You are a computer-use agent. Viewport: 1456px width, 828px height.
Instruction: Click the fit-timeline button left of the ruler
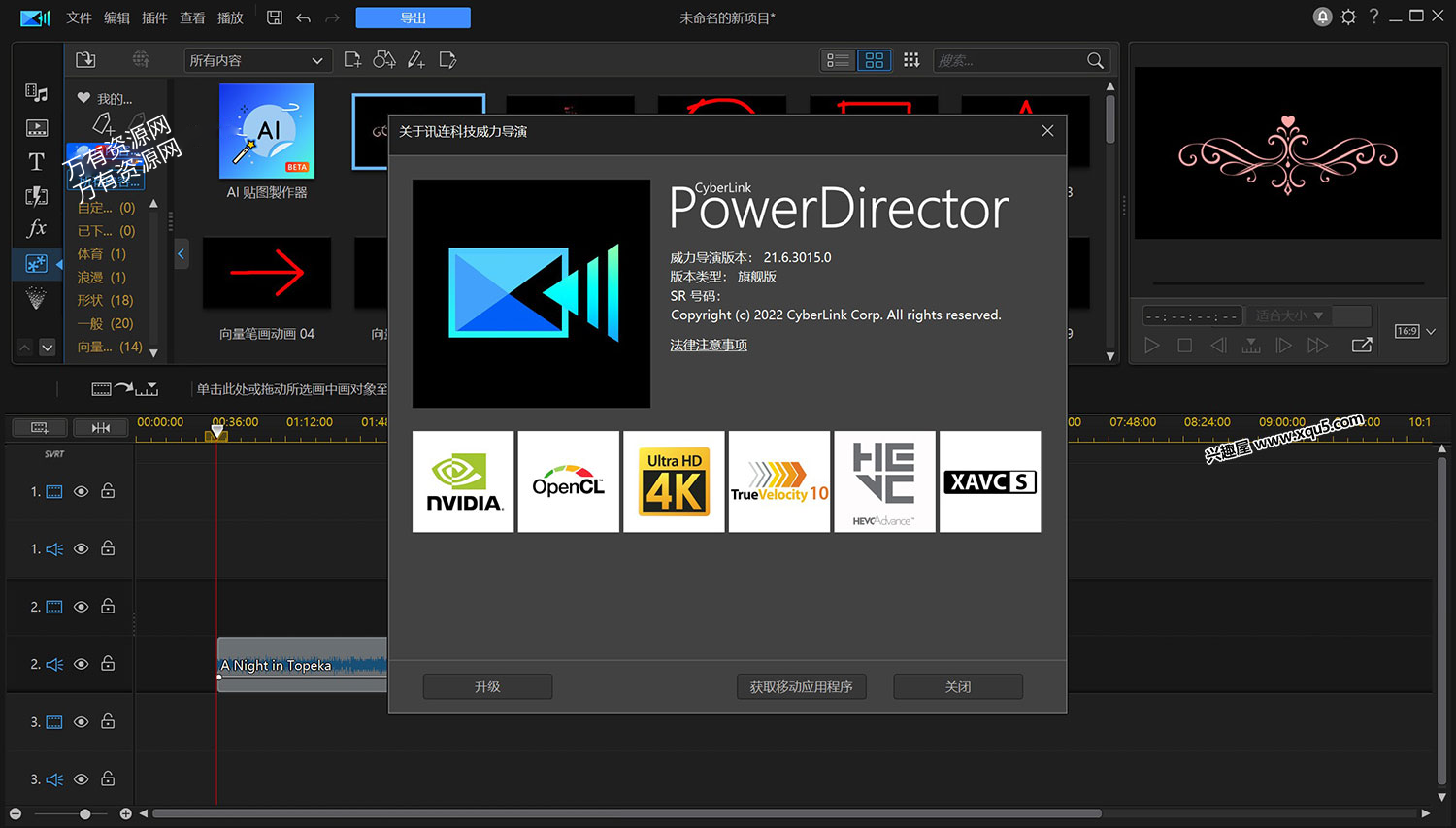(x=101, y=427)
